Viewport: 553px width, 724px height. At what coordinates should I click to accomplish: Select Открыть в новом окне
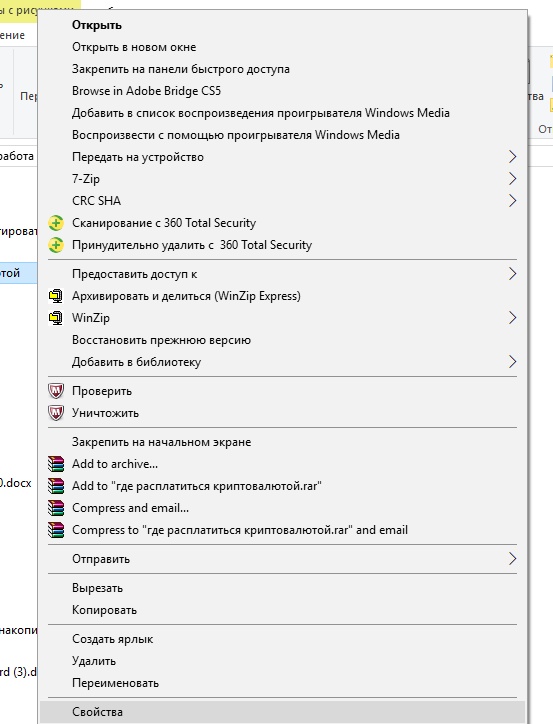click(x=134, y=47)
